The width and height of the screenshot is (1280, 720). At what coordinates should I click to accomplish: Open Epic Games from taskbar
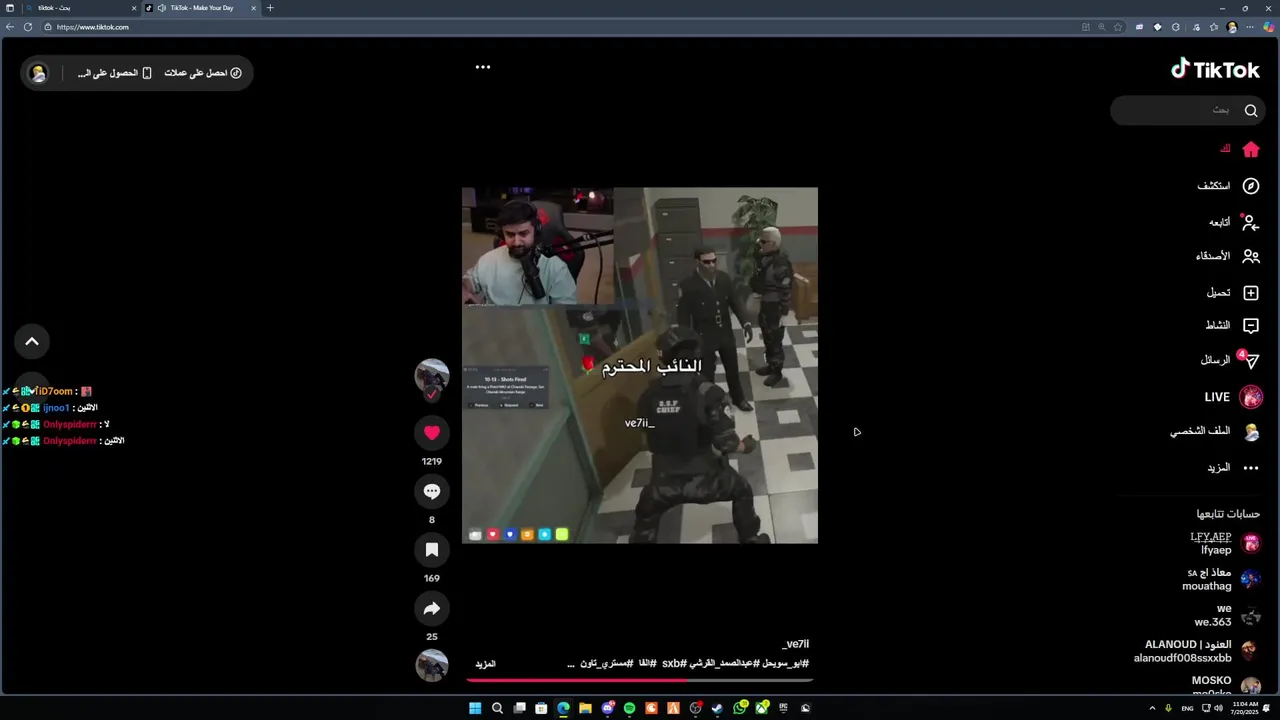pyautogui.click(x=783, y=708)
